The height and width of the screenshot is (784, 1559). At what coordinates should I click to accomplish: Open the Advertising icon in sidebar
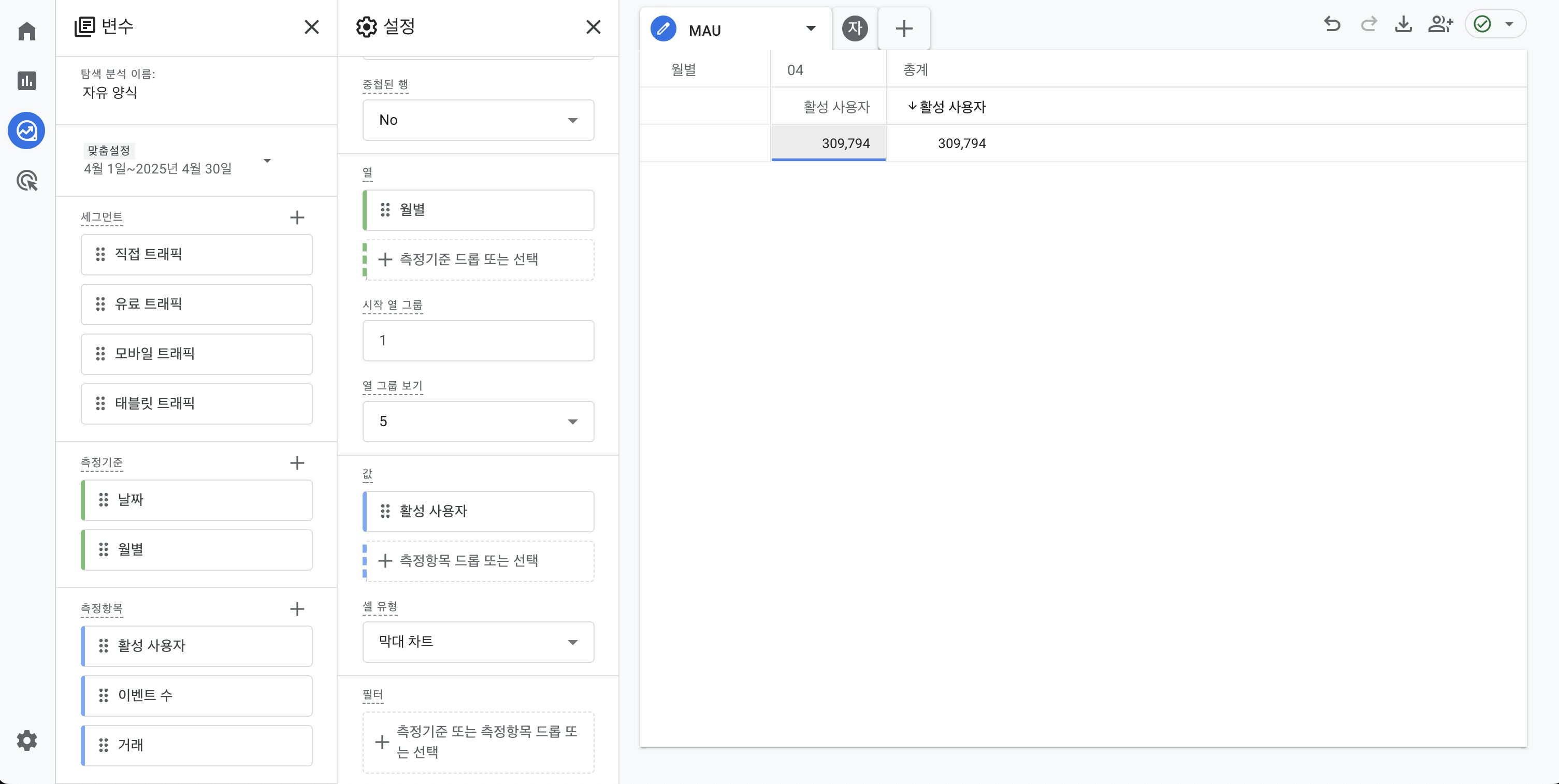tap(26, 180)
